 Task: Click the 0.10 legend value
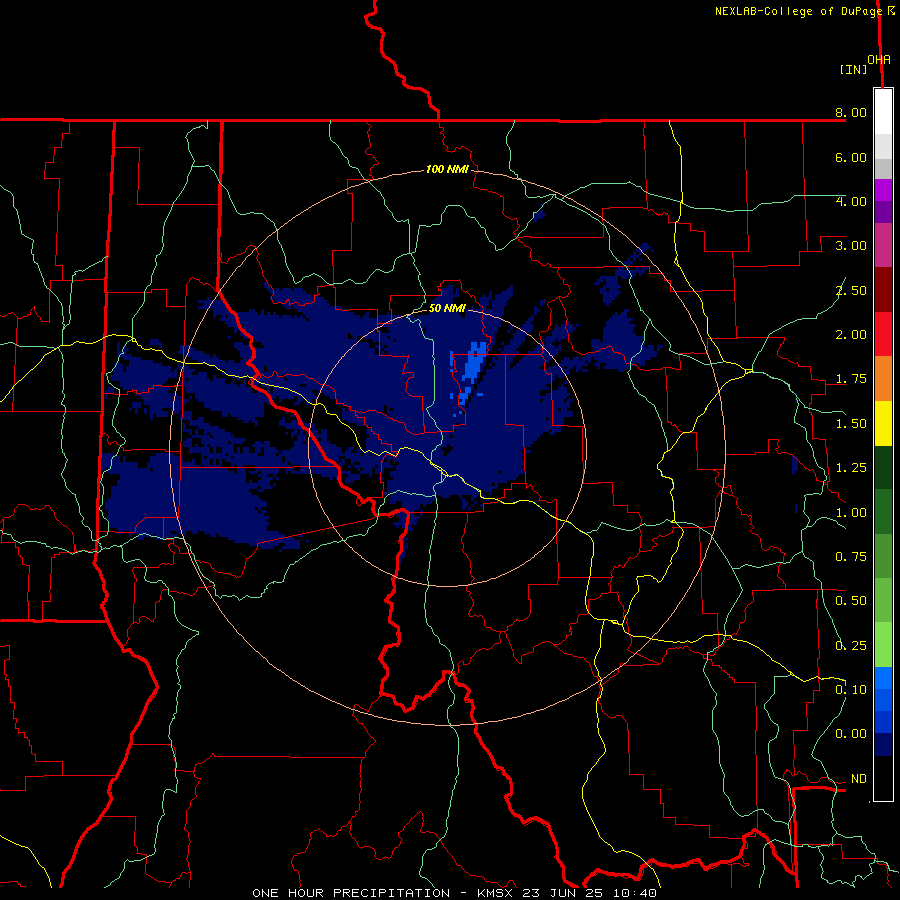click(851, 690)
